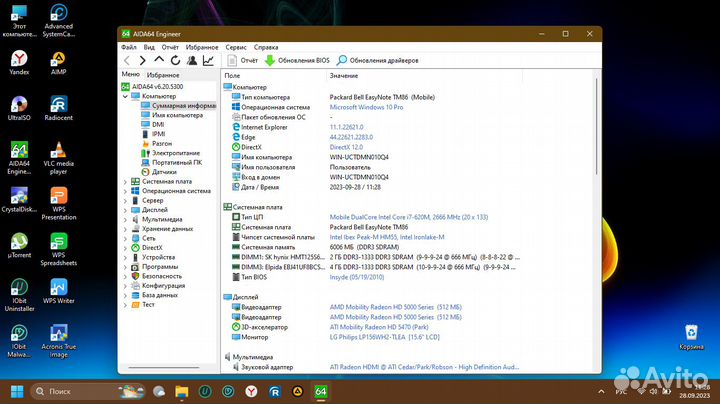Open the VLC media player desktop shortcut
This screenshot has width=720, height=404.
pyautogui.click(x=58, y=158)
